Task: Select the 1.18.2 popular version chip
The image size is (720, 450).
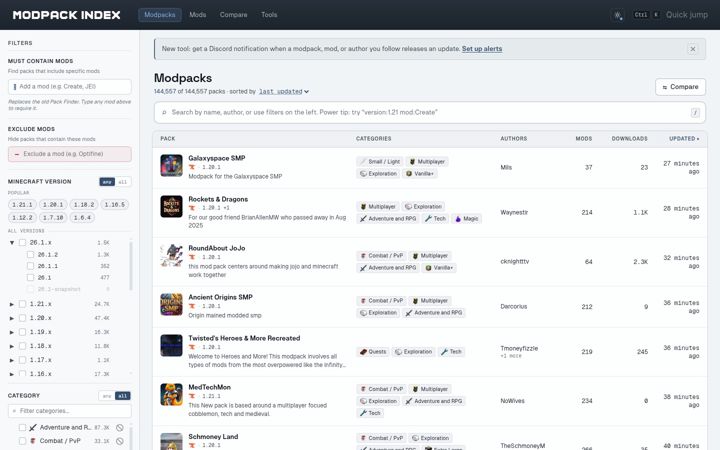Action: (x=84, y=205)
